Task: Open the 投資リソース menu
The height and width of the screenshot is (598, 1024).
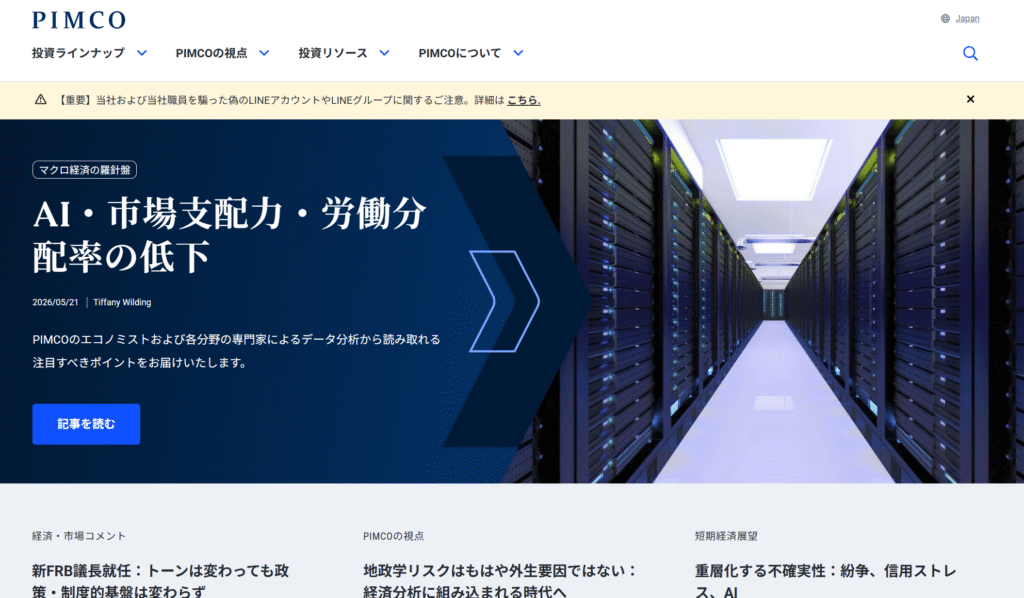Action: point(333,53)
